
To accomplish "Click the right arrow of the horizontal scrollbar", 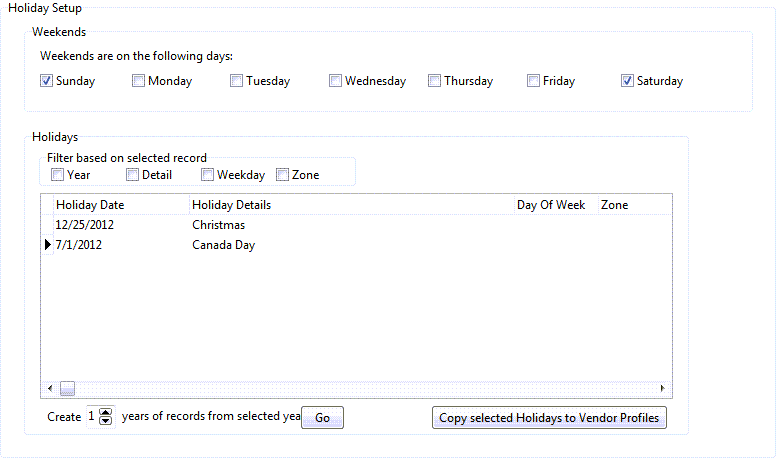I will tap(662, 388).
